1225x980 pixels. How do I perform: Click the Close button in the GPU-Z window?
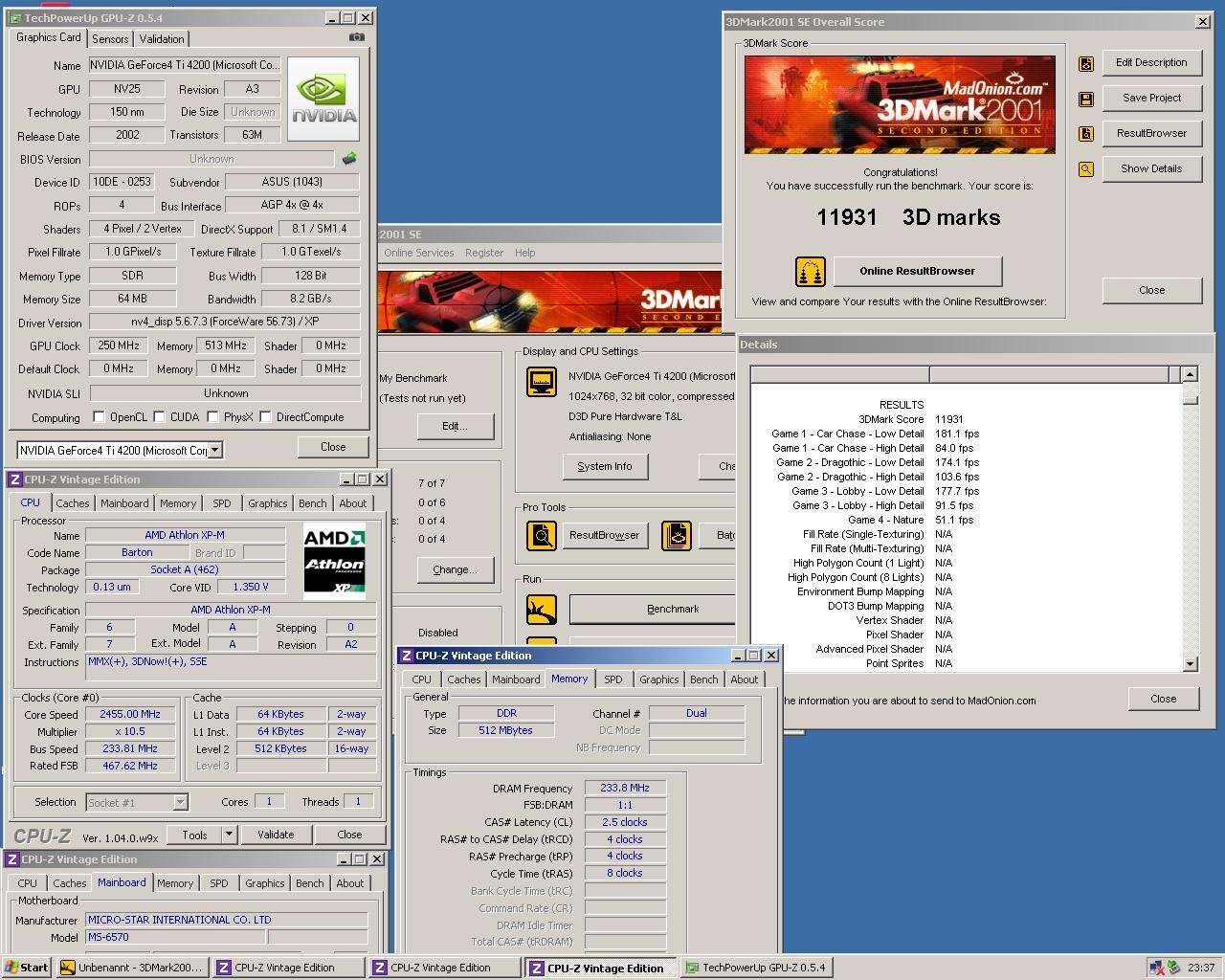(x=333, y=447)
